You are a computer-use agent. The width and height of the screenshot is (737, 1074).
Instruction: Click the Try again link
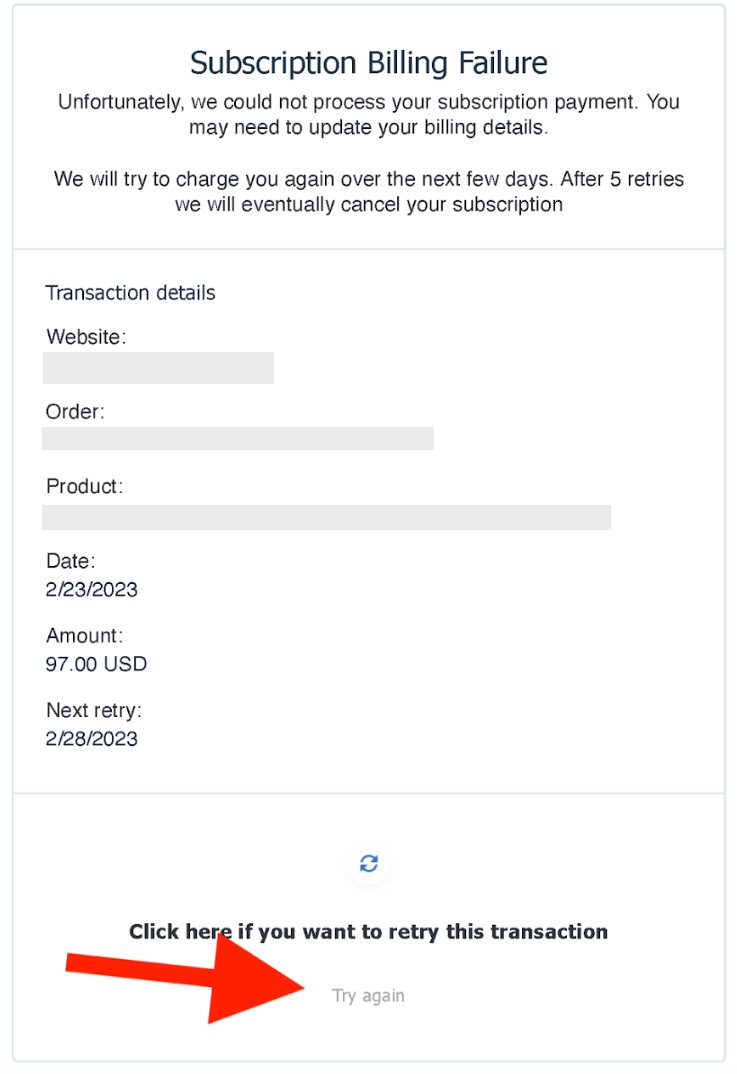[368, 996]
